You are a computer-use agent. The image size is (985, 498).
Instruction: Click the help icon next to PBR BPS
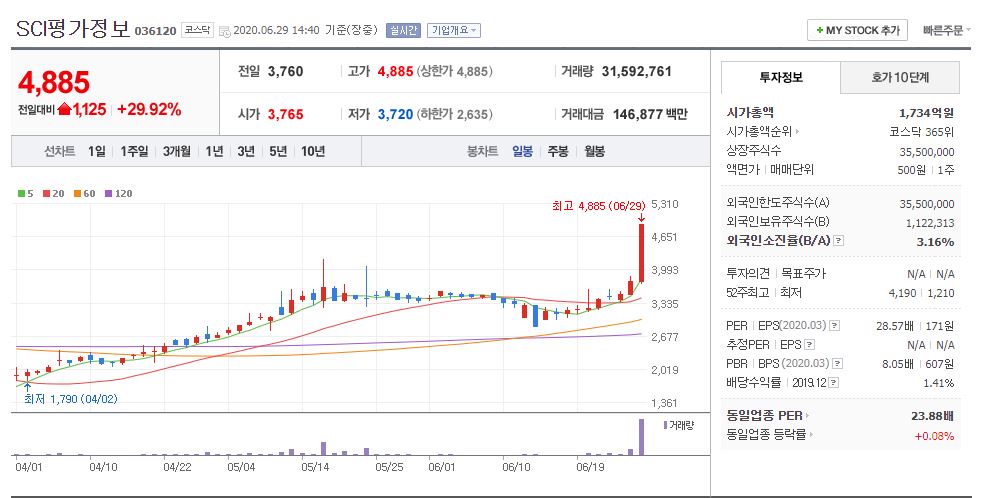pyautogui.click(x=837, y=363)
